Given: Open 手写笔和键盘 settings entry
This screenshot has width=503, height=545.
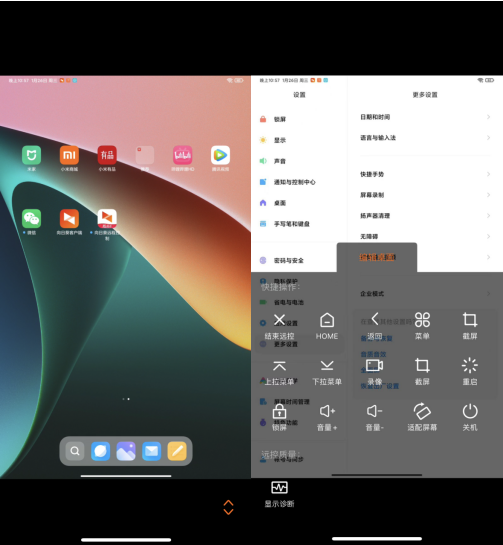Looking at the screenshot, I should tap(299, 223).
